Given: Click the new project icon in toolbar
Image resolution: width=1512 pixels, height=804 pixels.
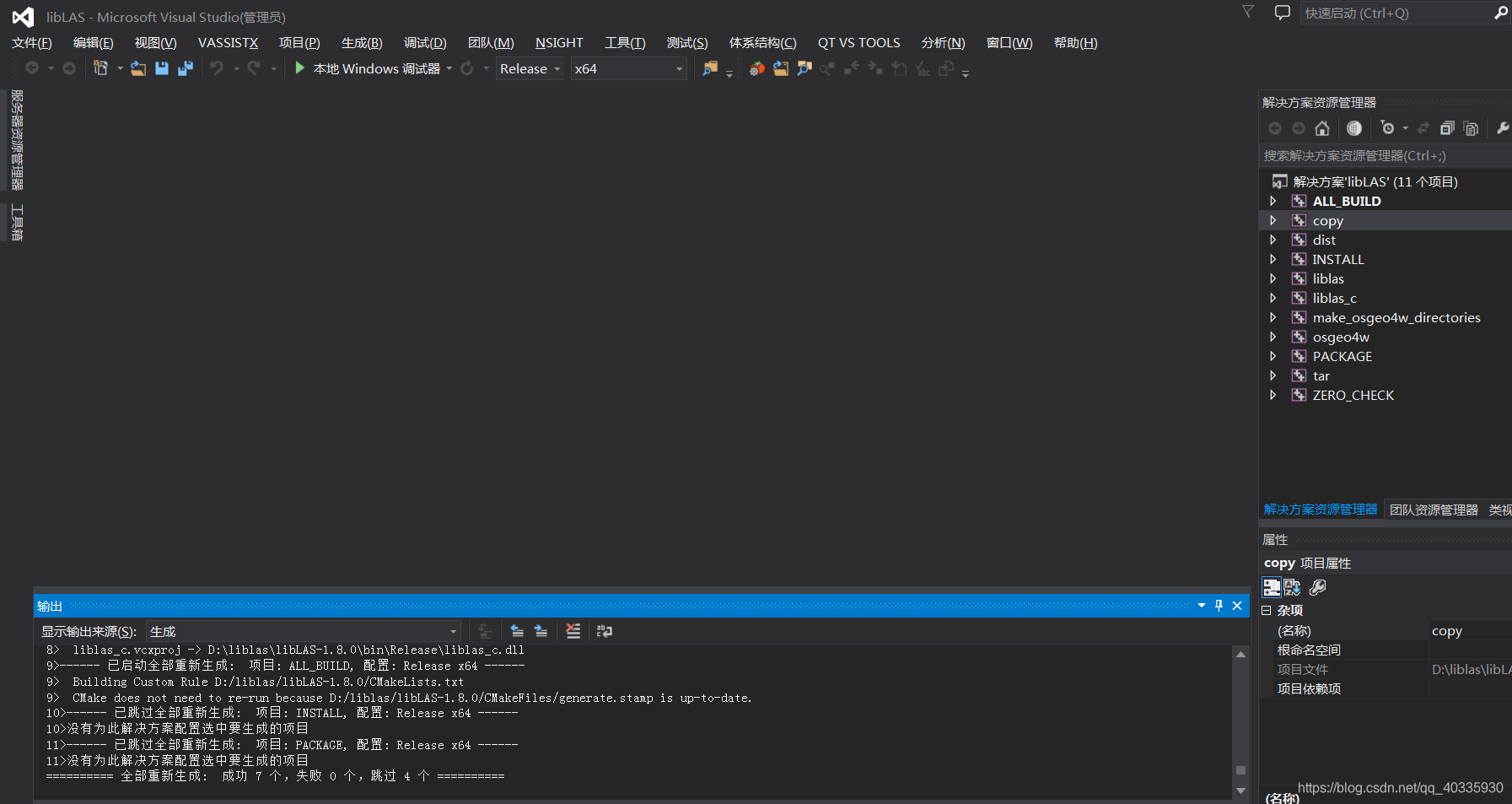Looking at the screenshot, I should point(100,68).
